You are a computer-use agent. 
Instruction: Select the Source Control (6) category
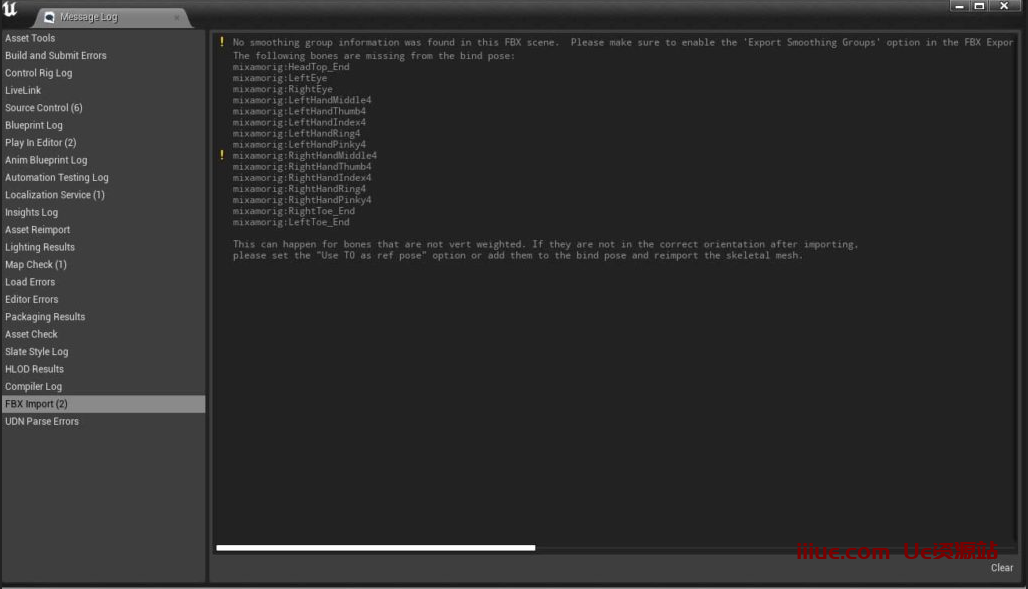43,108
